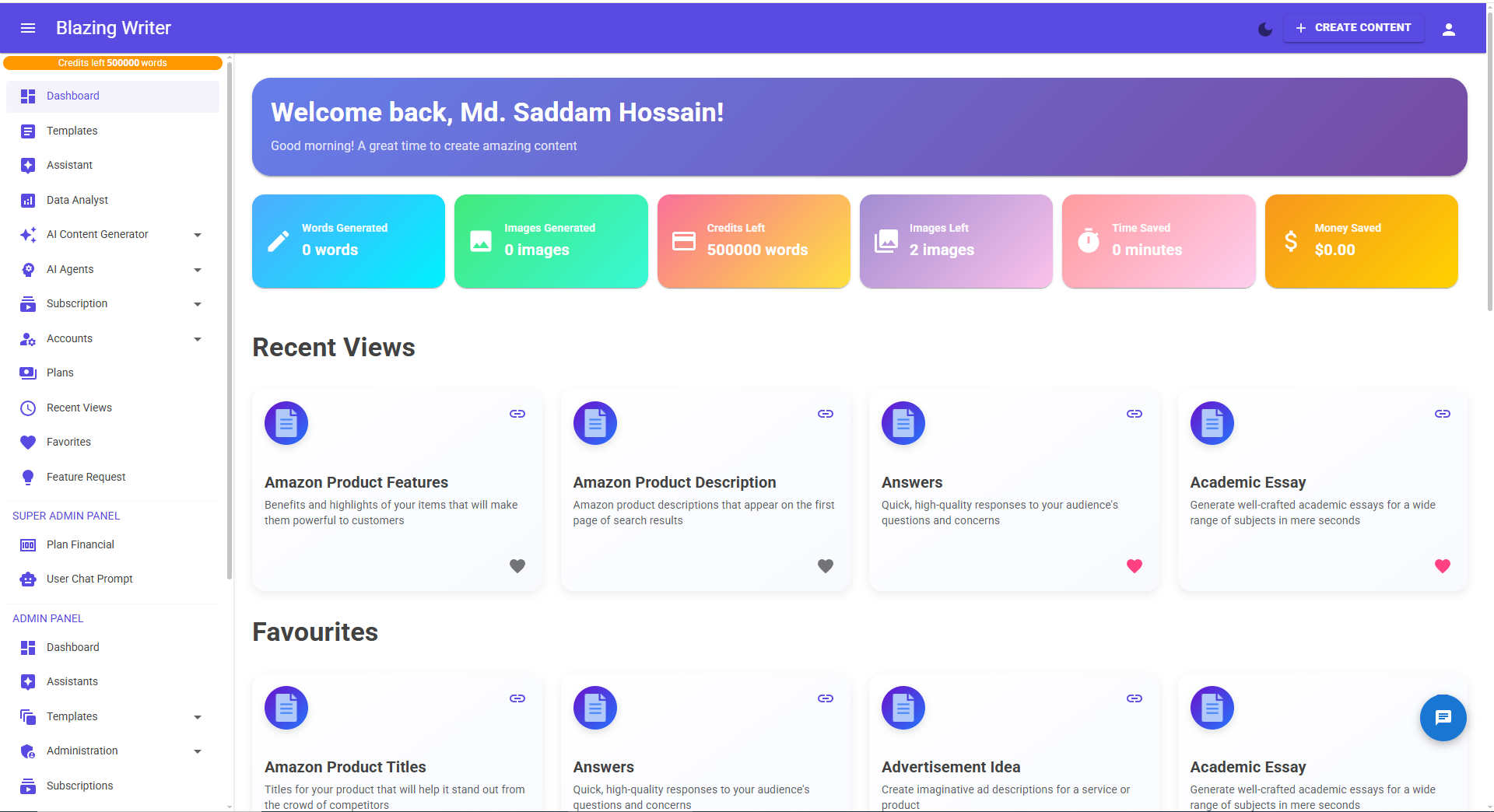Click the Favorites heart icon in sidebar
Image resolution: width=1494 pixels, height=812 pixels.
tap(28, 442)
